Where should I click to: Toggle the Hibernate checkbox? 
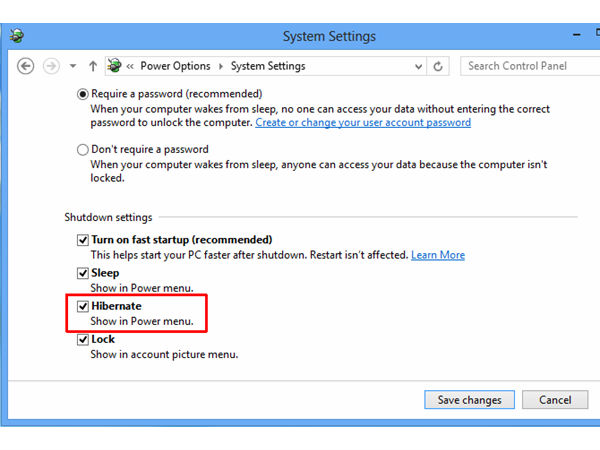tap(83, 306)
